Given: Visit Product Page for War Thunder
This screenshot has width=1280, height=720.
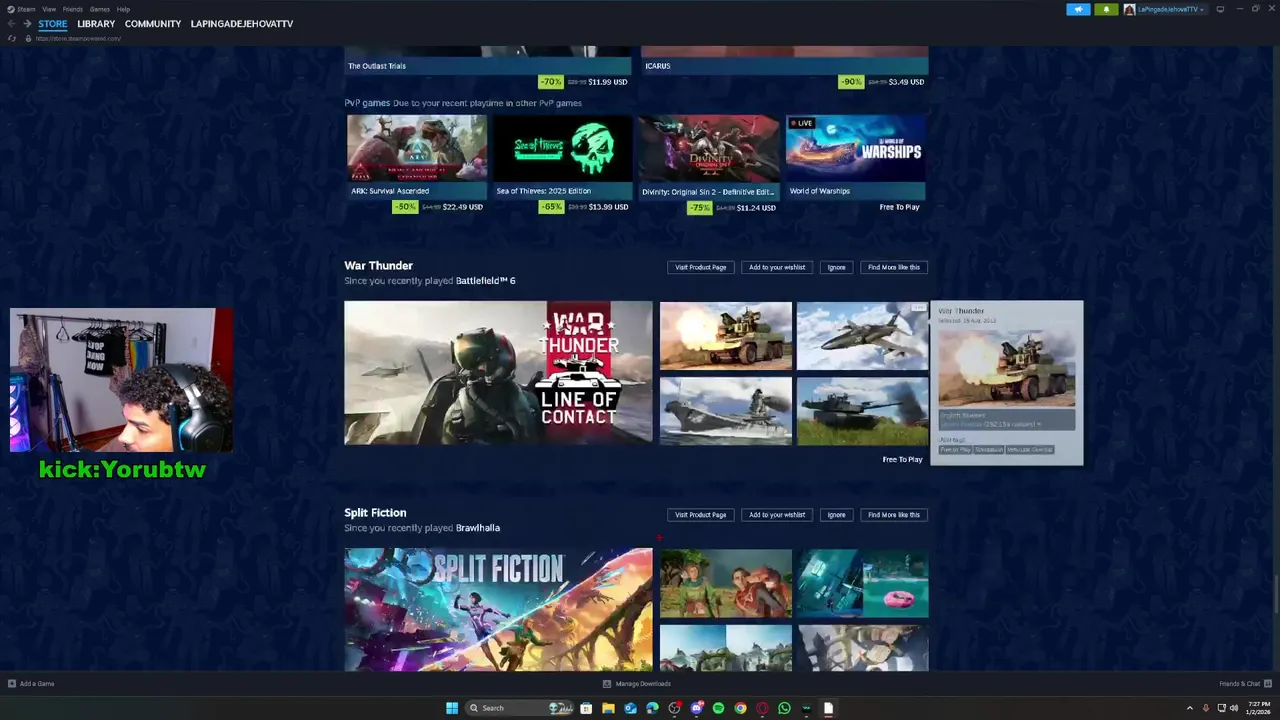Looking at the screenshot, I should (x=700, y=267).
